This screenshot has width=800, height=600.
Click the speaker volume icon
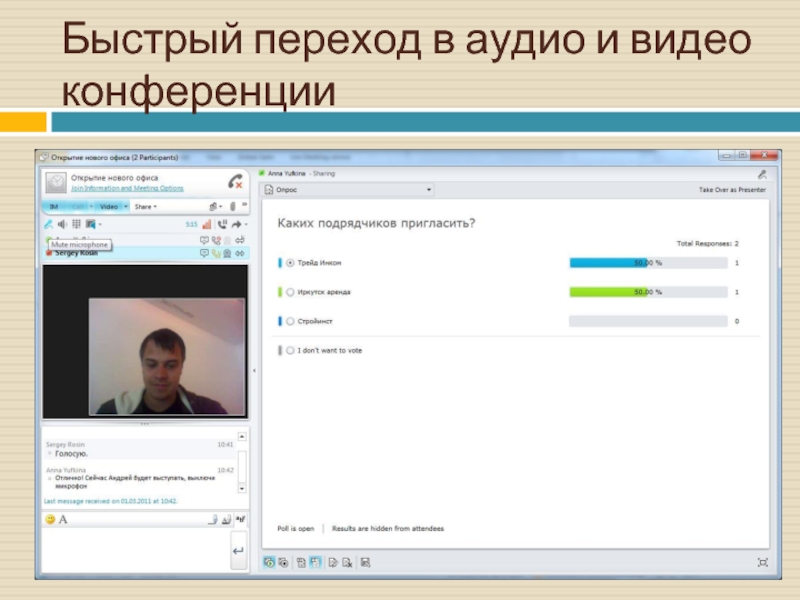coord(62,224)
